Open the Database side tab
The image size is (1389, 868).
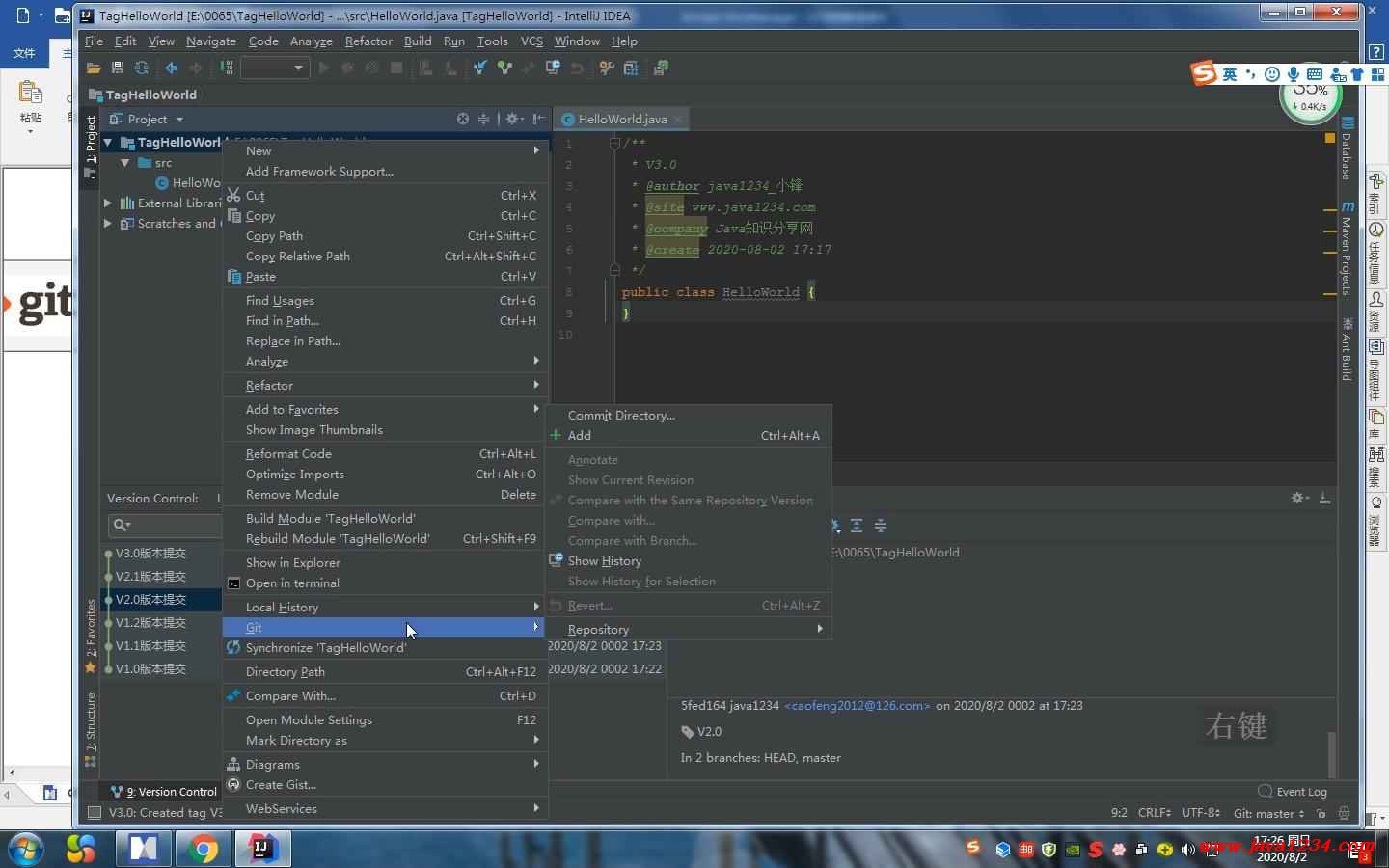[x=1348, y=148]
